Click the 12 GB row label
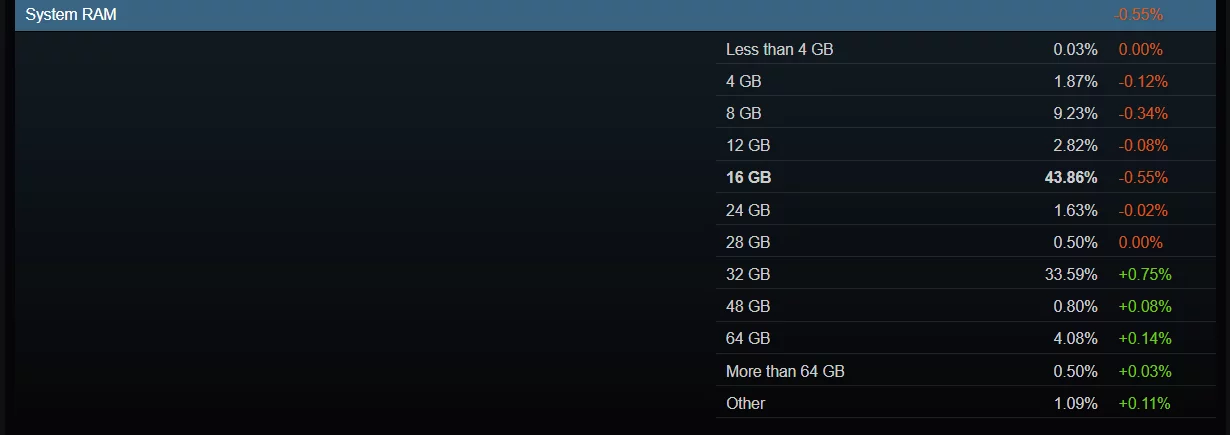Viewport: 1230px width, 435px height. [748, 145]
